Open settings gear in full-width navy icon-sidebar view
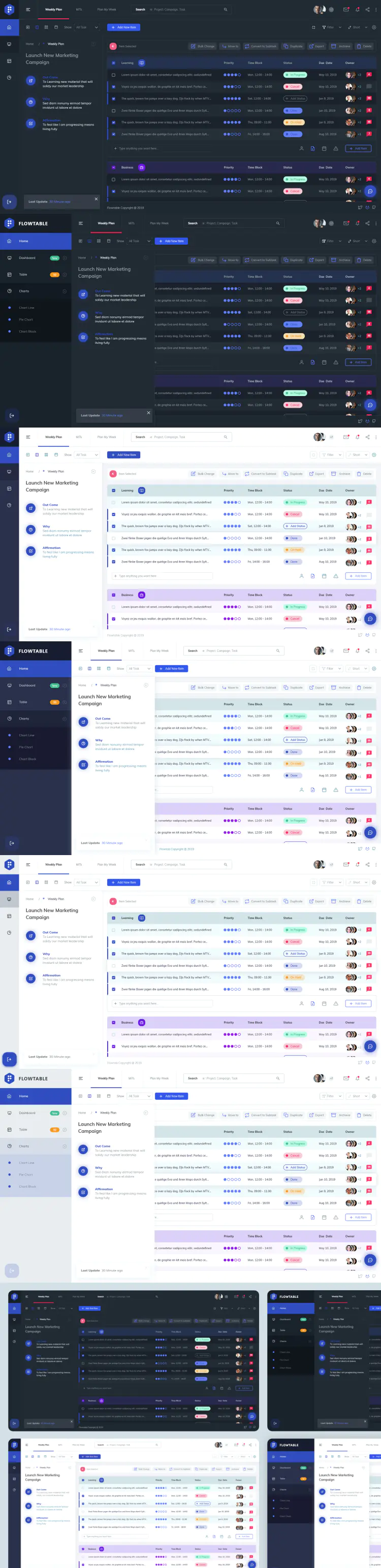This screenshot has height=1568, width=381. point(374,454)
